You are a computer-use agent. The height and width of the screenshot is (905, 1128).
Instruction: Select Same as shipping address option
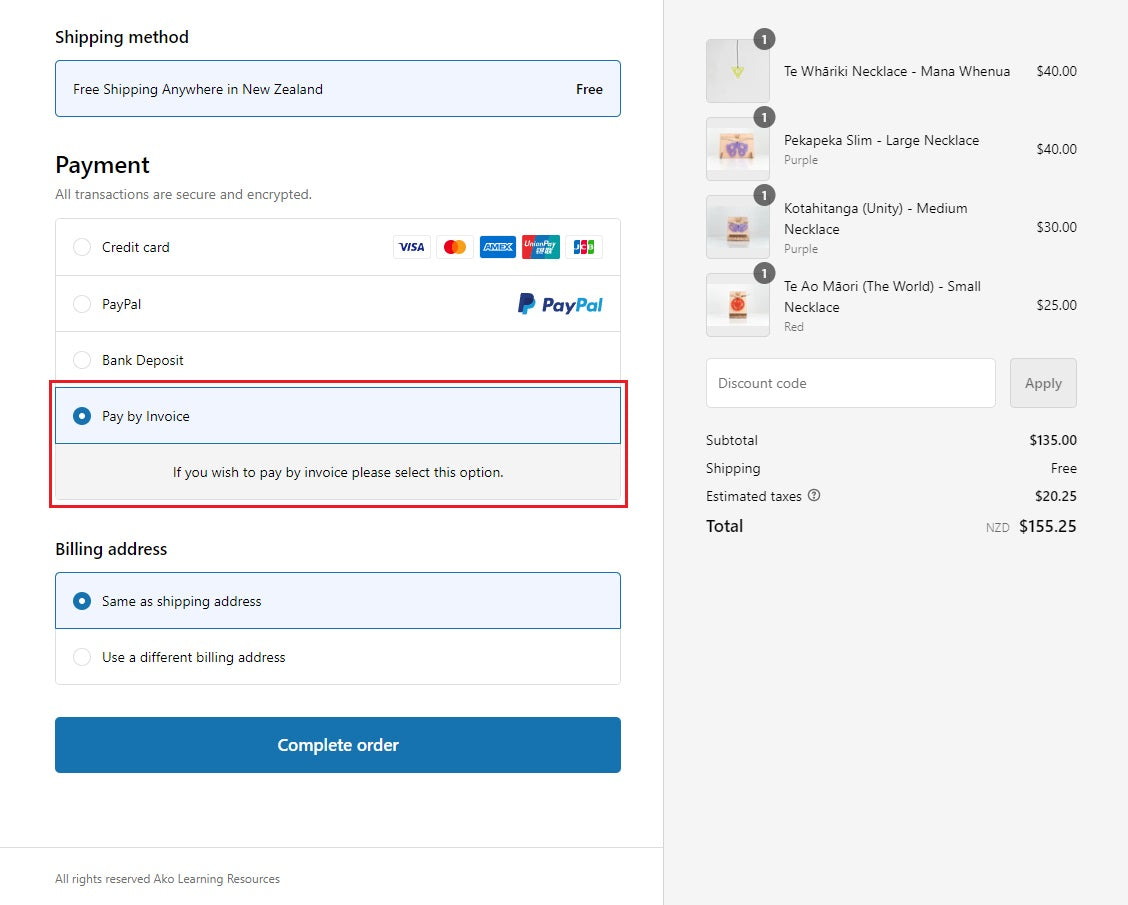point(82,601)
